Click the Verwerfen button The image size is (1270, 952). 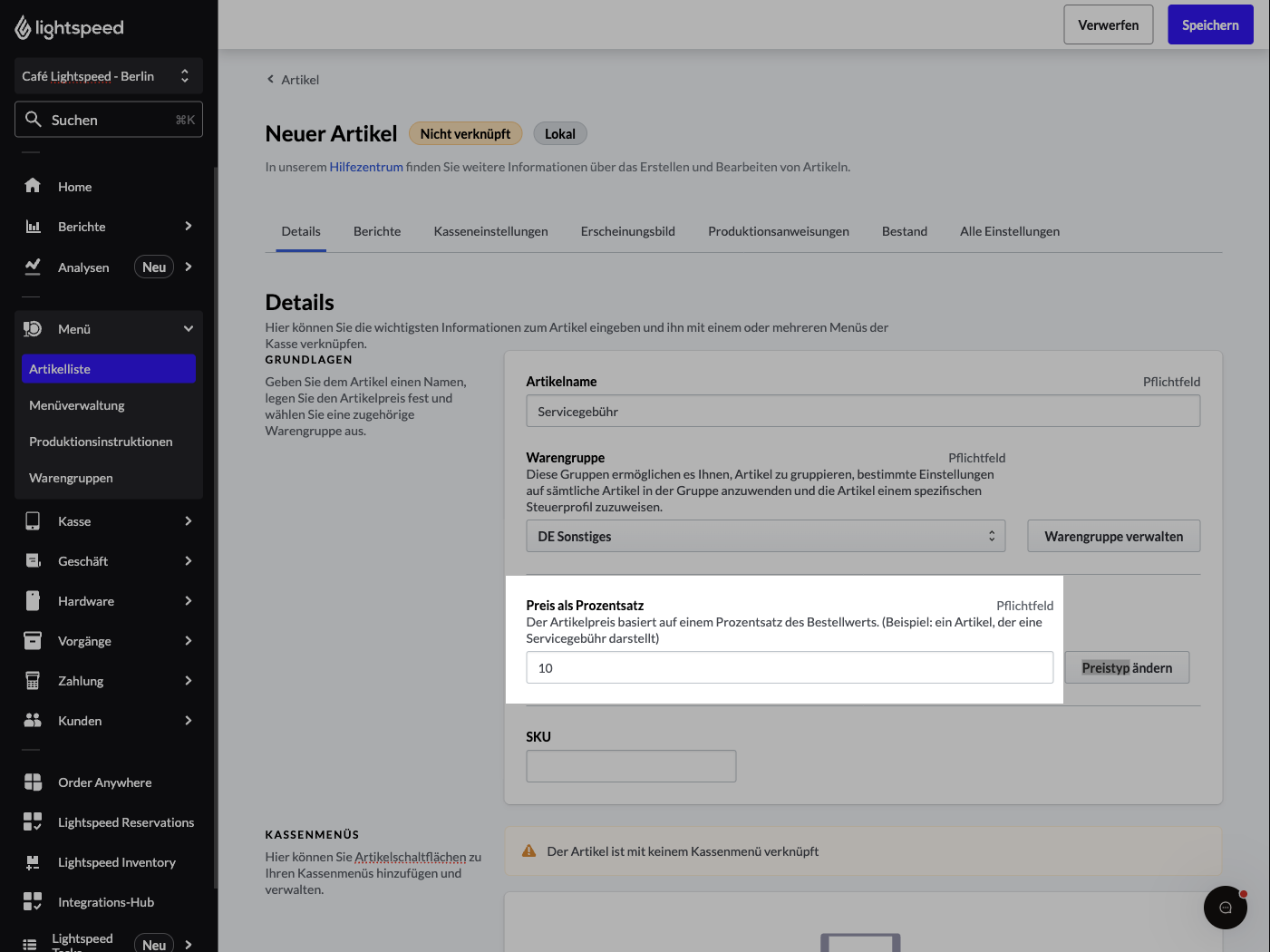(1109, 24)
